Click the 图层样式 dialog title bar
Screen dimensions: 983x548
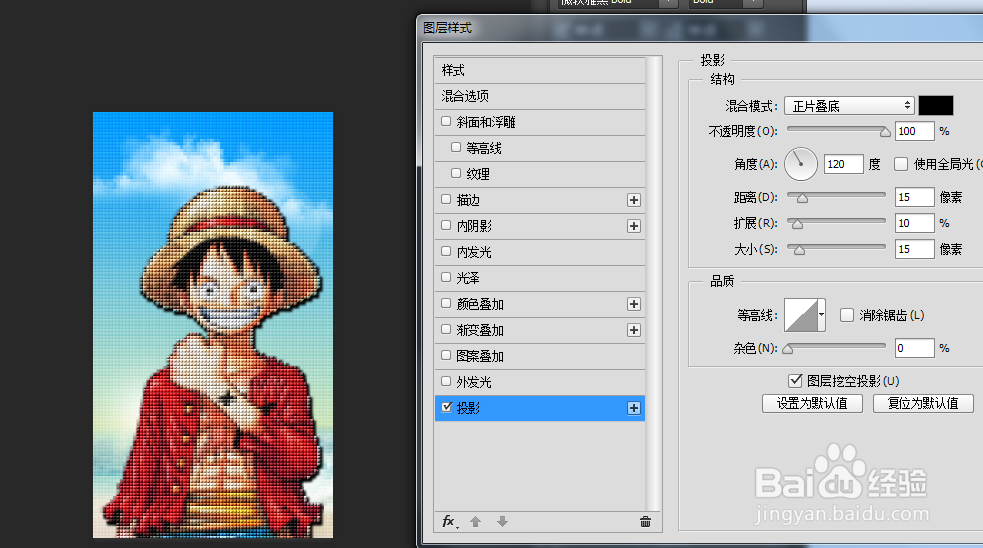pos(699,28)
